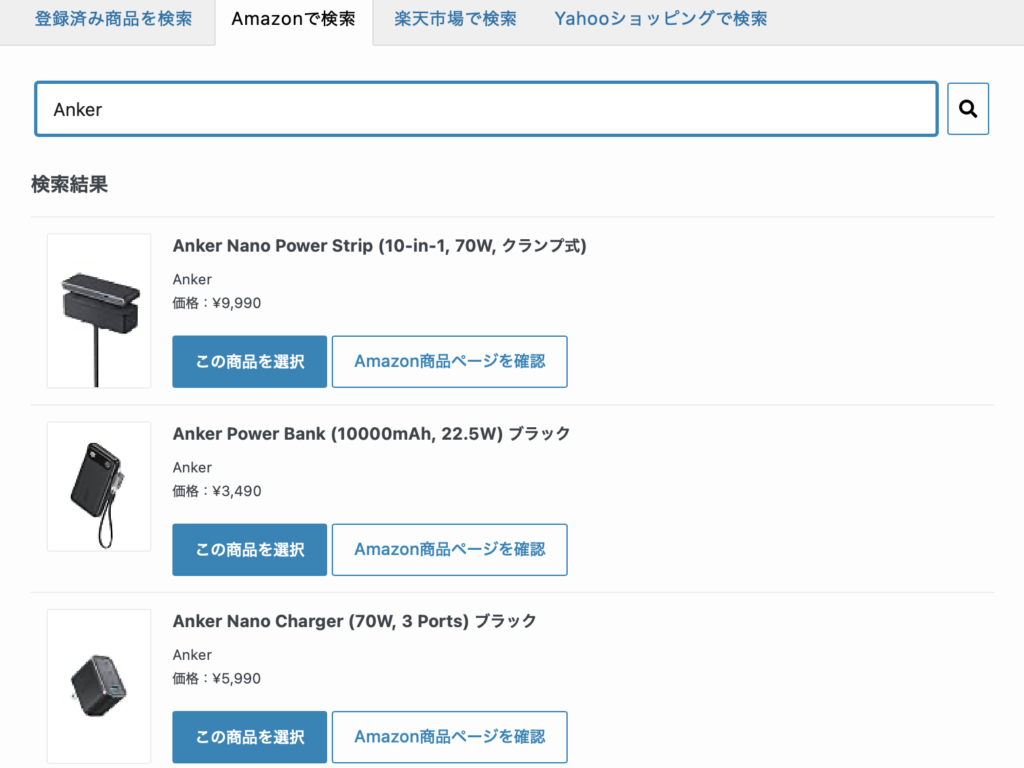Click the Anker Nano Charger thumbnail image
Viewport: 1024px width, 768px height.
coord(99,686)
